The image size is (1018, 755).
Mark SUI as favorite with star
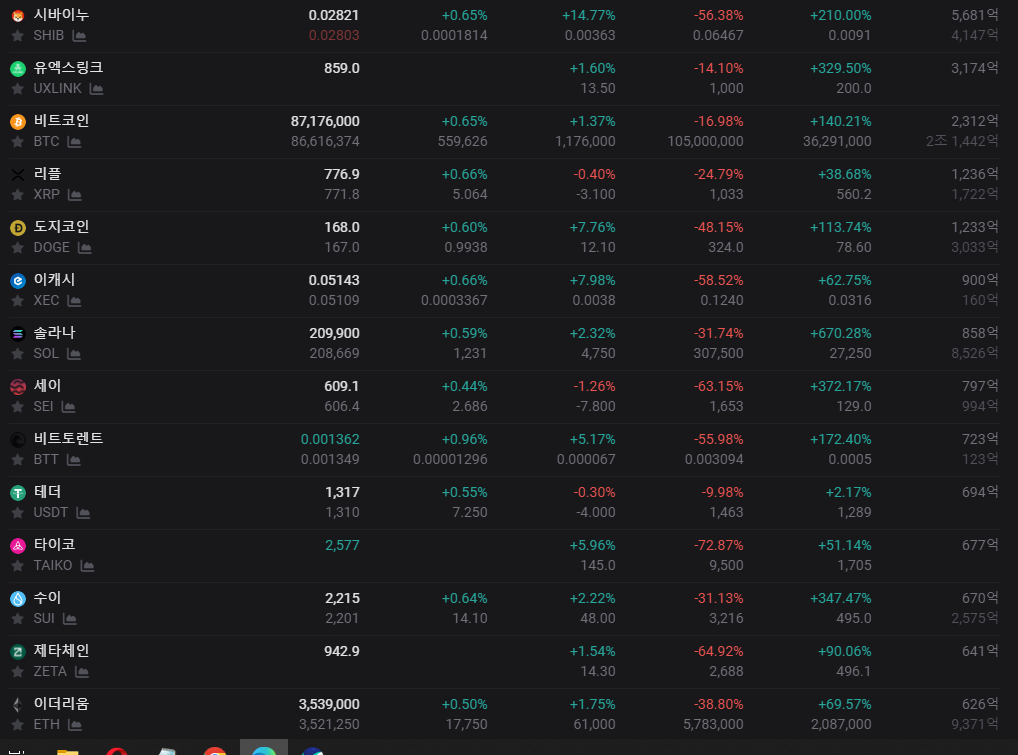(x=18, y=619)
